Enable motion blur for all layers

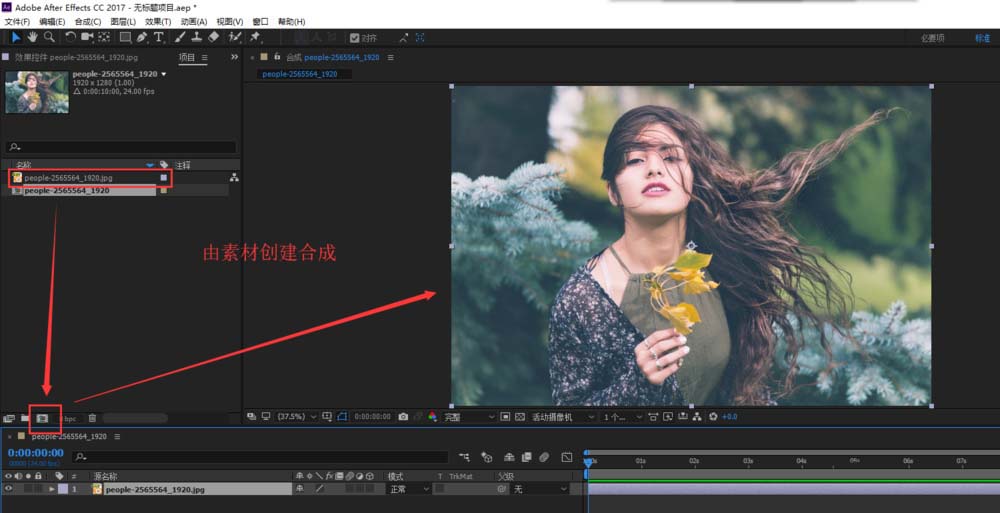pyautogui.click(x=544, y=457)
